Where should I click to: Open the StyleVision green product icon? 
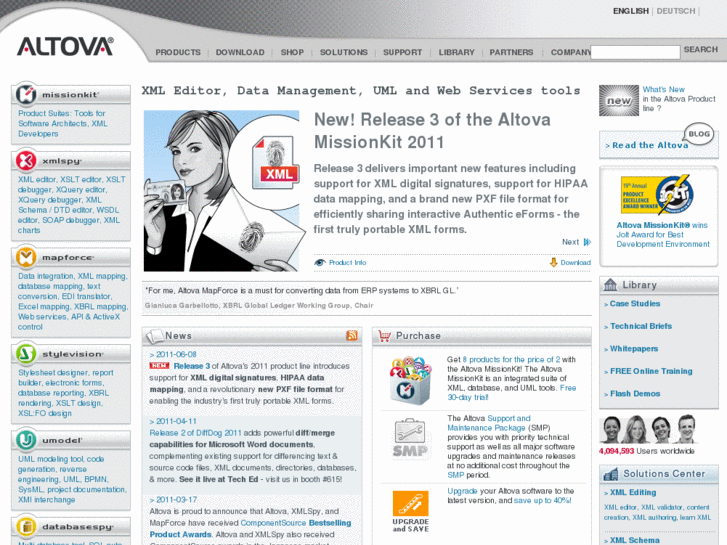pos(26,353)
